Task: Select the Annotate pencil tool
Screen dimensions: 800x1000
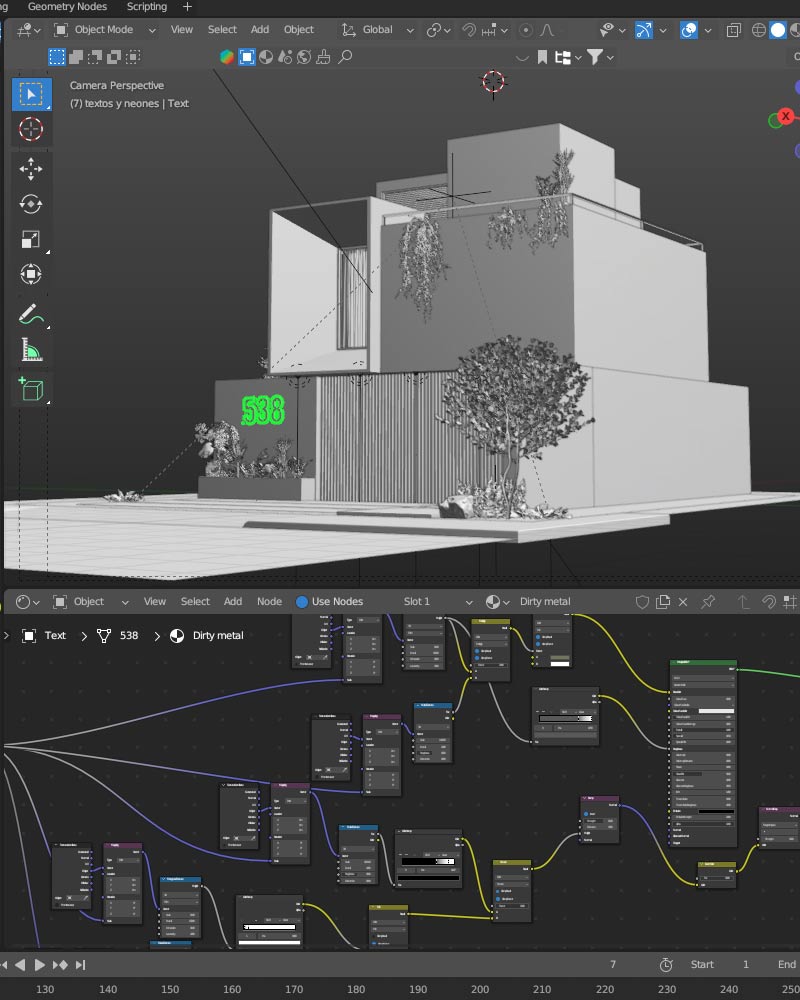Action: 31,316
